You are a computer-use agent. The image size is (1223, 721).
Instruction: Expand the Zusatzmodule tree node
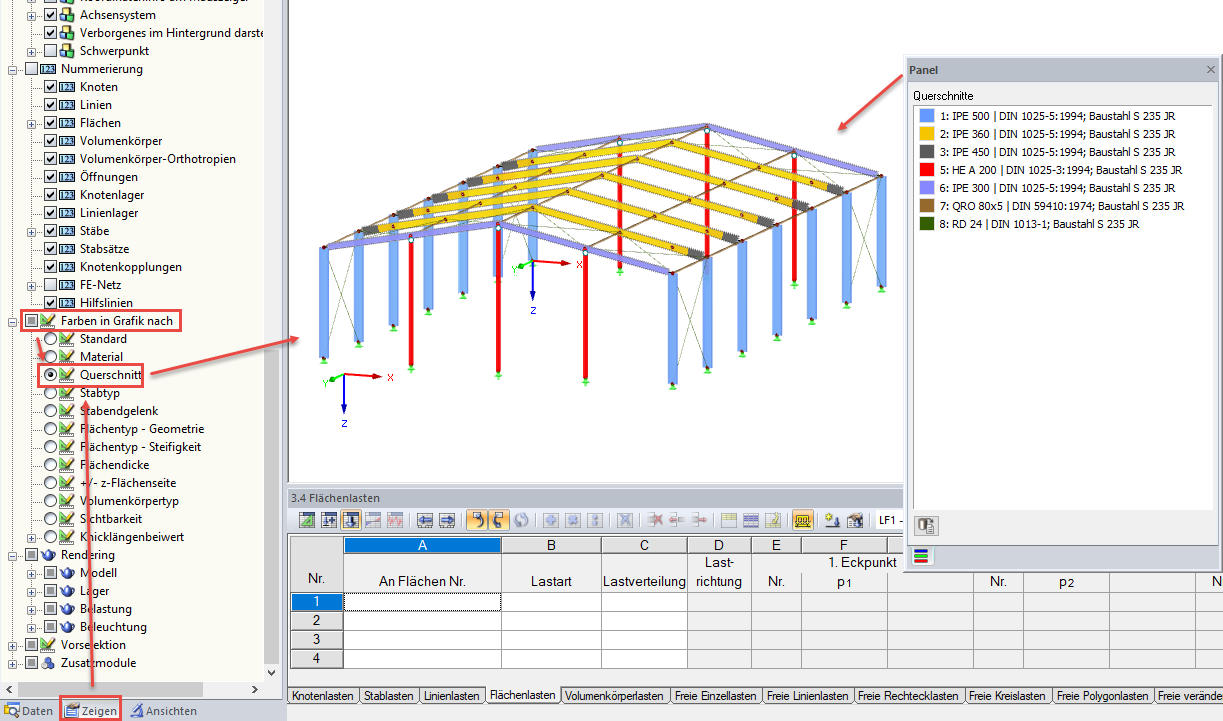tap(13, 663)
